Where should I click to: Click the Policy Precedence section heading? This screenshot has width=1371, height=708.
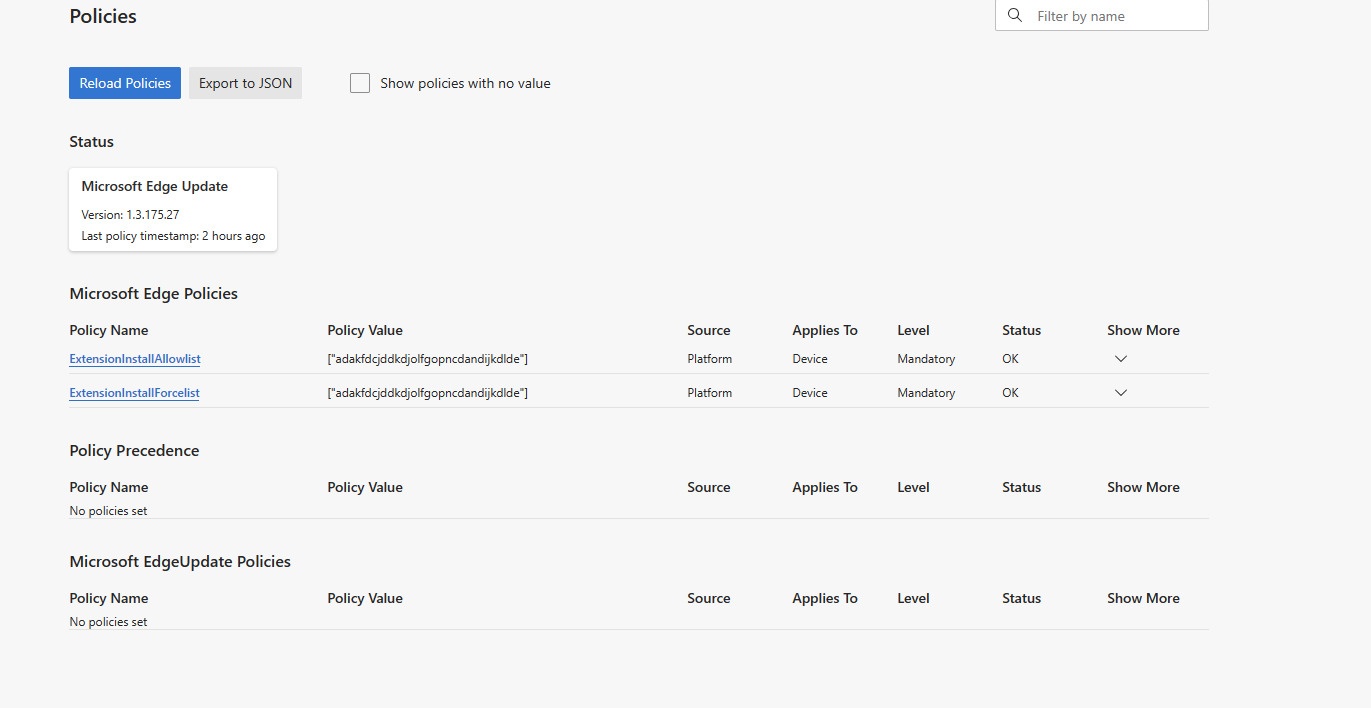coord(134,451)
